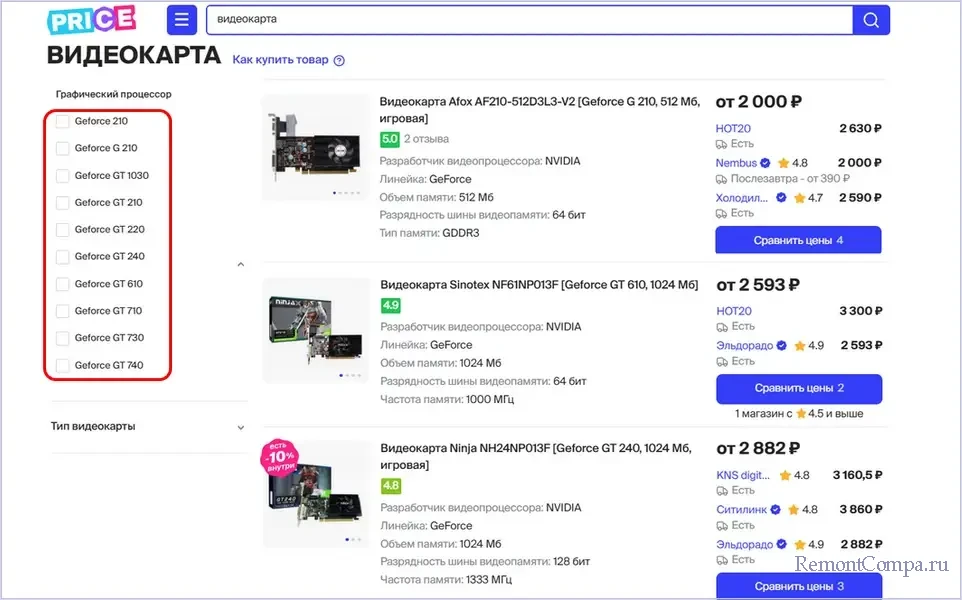Image resolution: width=962 pixels, height=600 pixels.
Task: Enable the Geforce GT 710 checkbox
Action: [x=63, y=311]
